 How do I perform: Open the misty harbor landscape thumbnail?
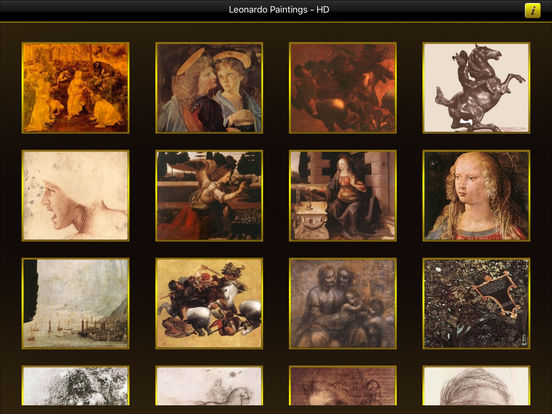pos(75,303)
